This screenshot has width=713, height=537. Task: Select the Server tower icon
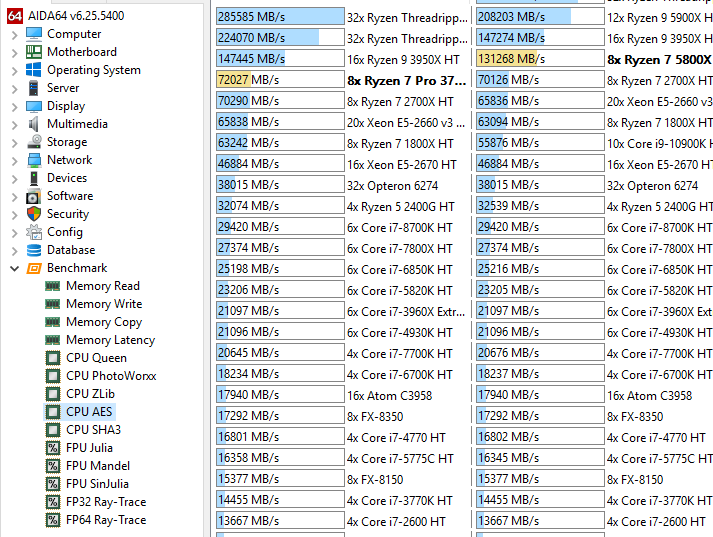point(34,88)
